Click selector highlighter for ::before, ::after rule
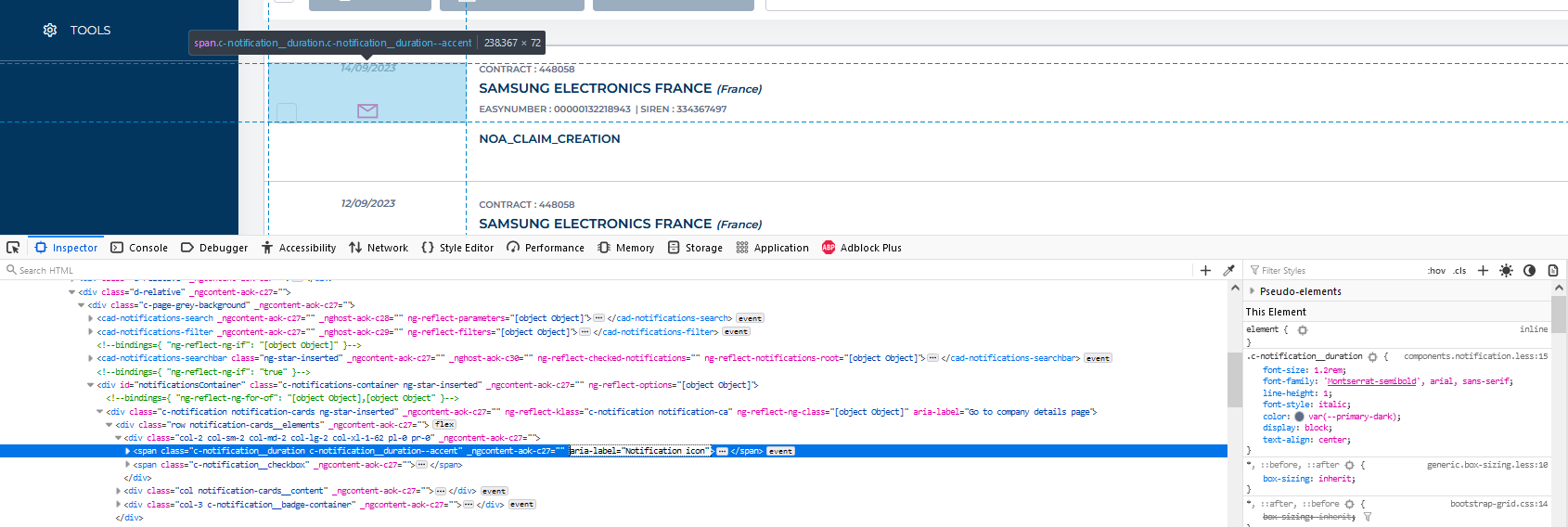 point(1349,465)
